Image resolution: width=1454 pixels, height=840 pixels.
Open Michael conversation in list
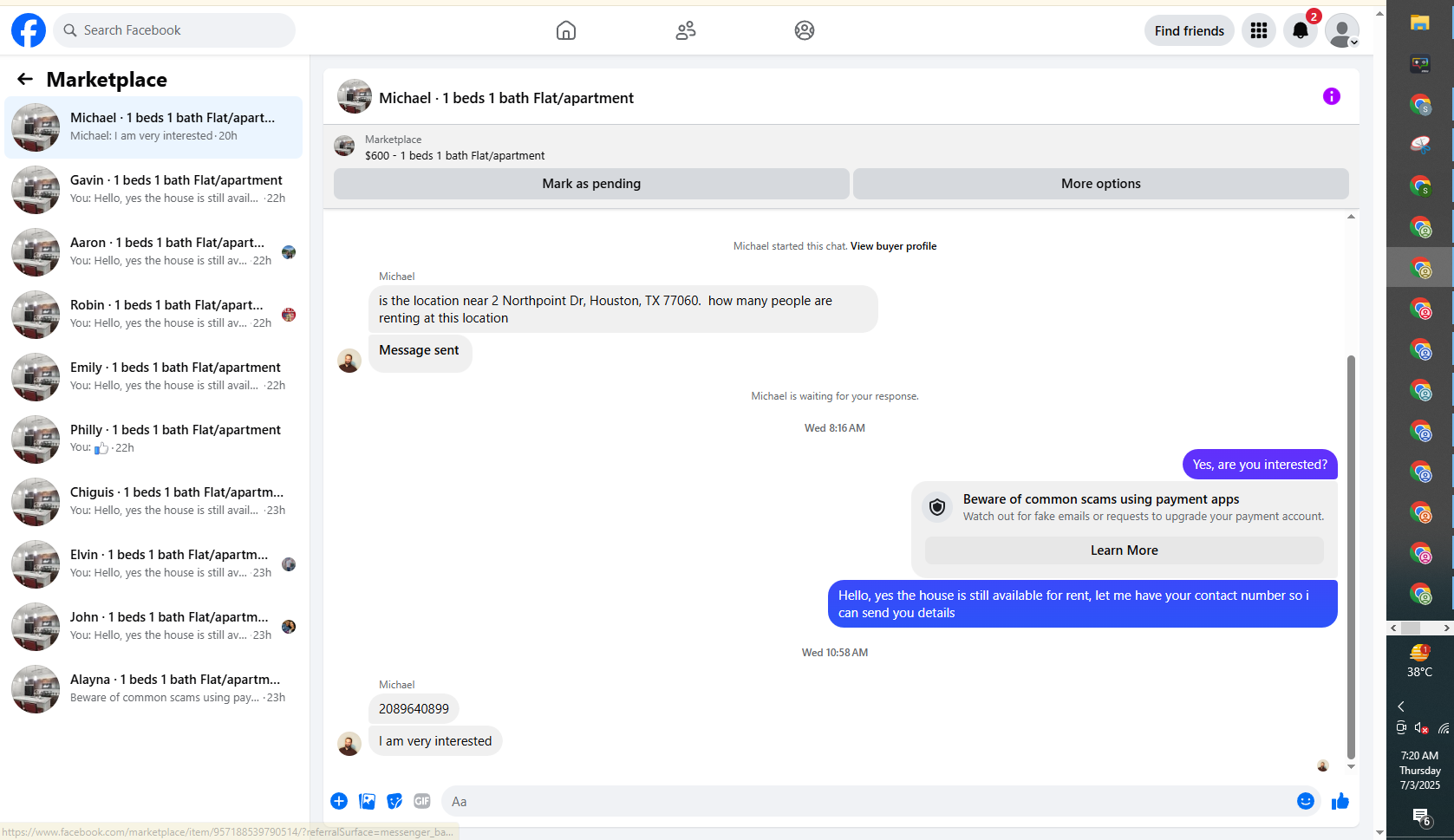pyautogui.click(x=153, y=127)
